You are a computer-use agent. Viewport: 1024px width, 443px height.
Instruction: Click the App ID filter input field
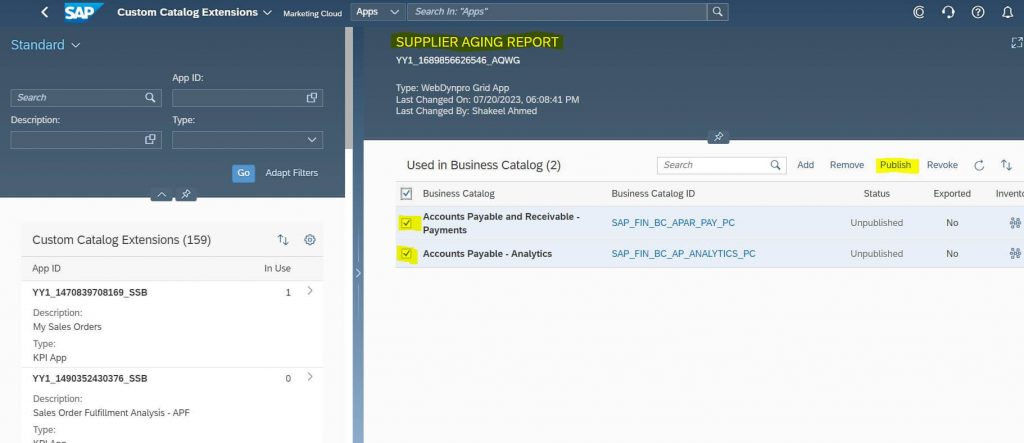coord(248,98)
